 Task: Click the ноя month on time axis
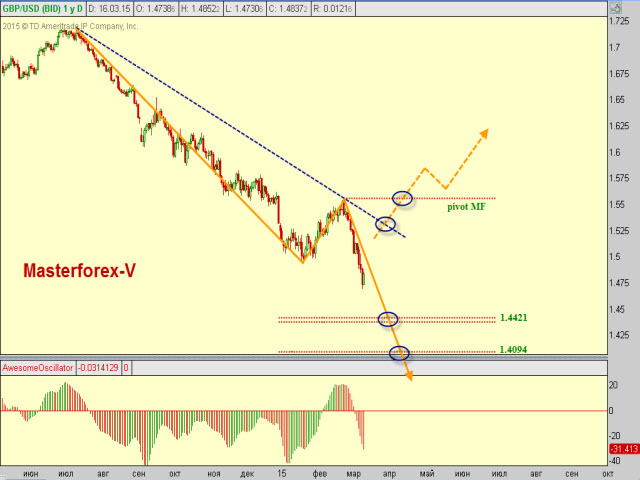pyautogui.click(x=213, y=474)
